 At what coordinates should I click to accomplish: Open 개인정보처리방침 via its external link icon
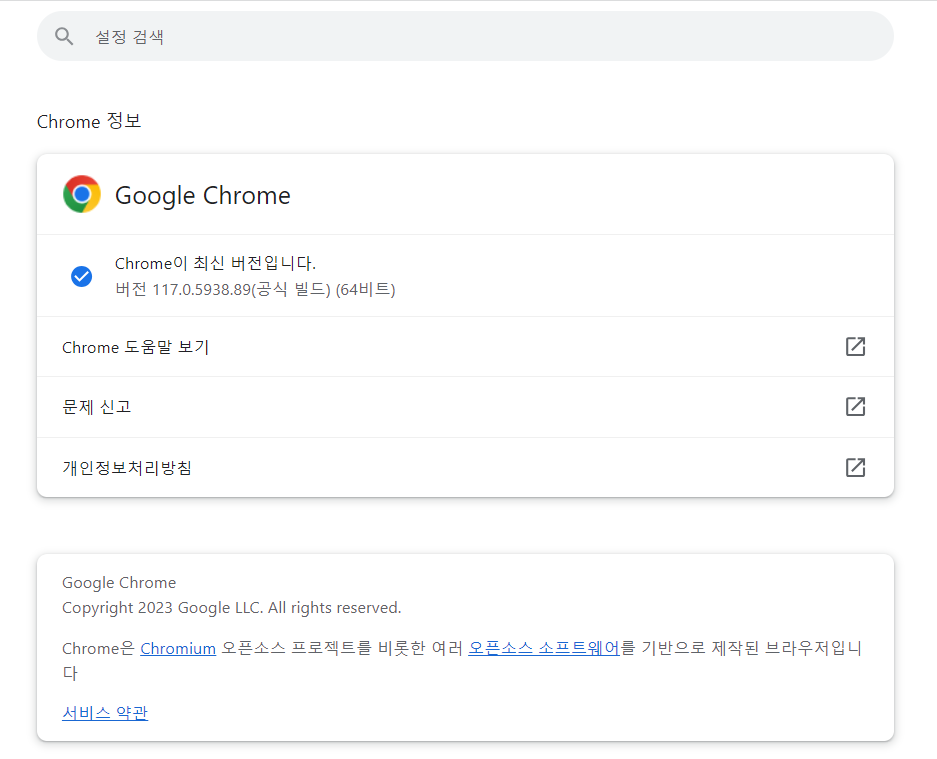click(x=855, y=467)
